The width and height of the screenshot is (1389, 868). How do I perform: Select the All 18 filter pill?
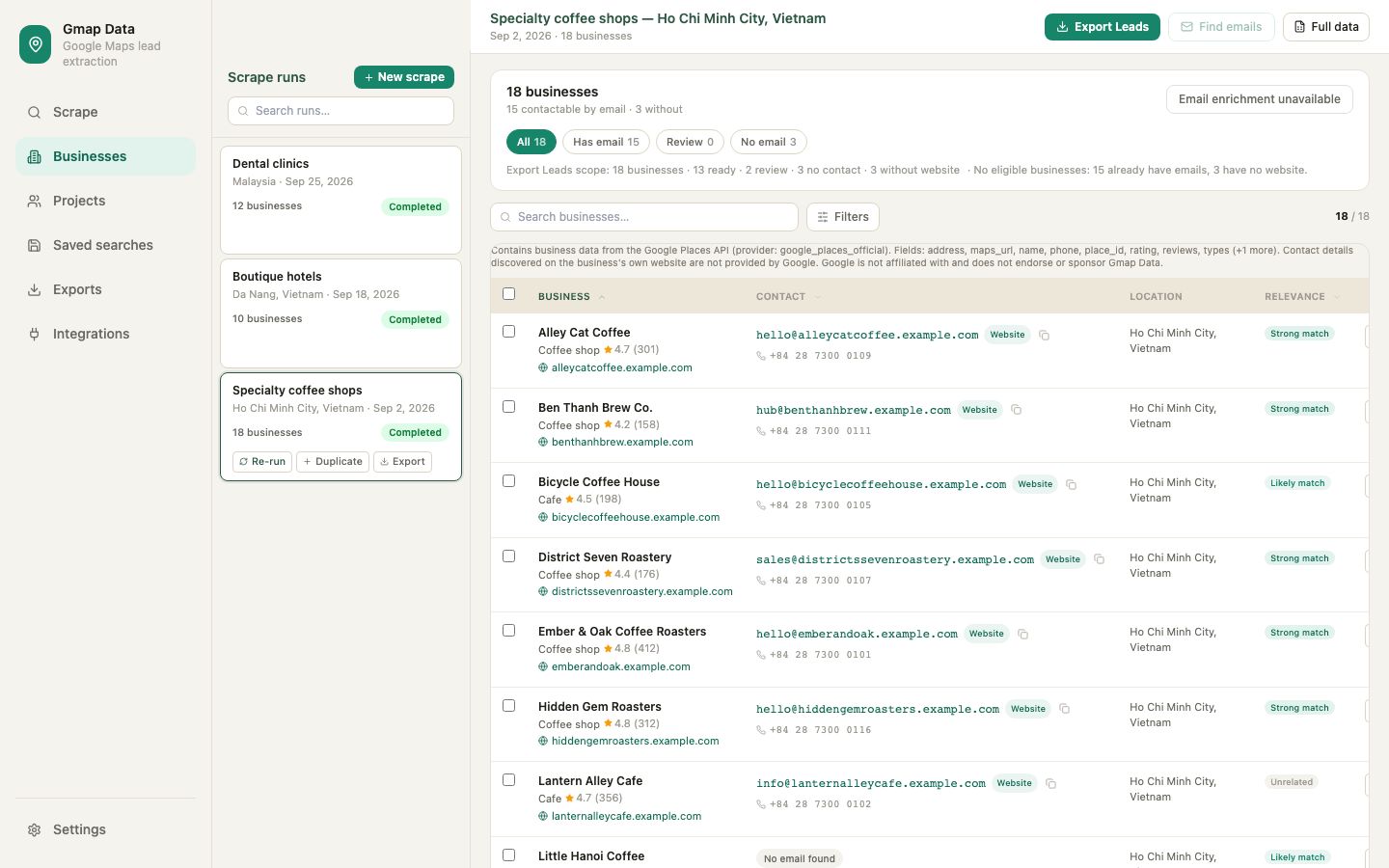click(x=531, y=142)
